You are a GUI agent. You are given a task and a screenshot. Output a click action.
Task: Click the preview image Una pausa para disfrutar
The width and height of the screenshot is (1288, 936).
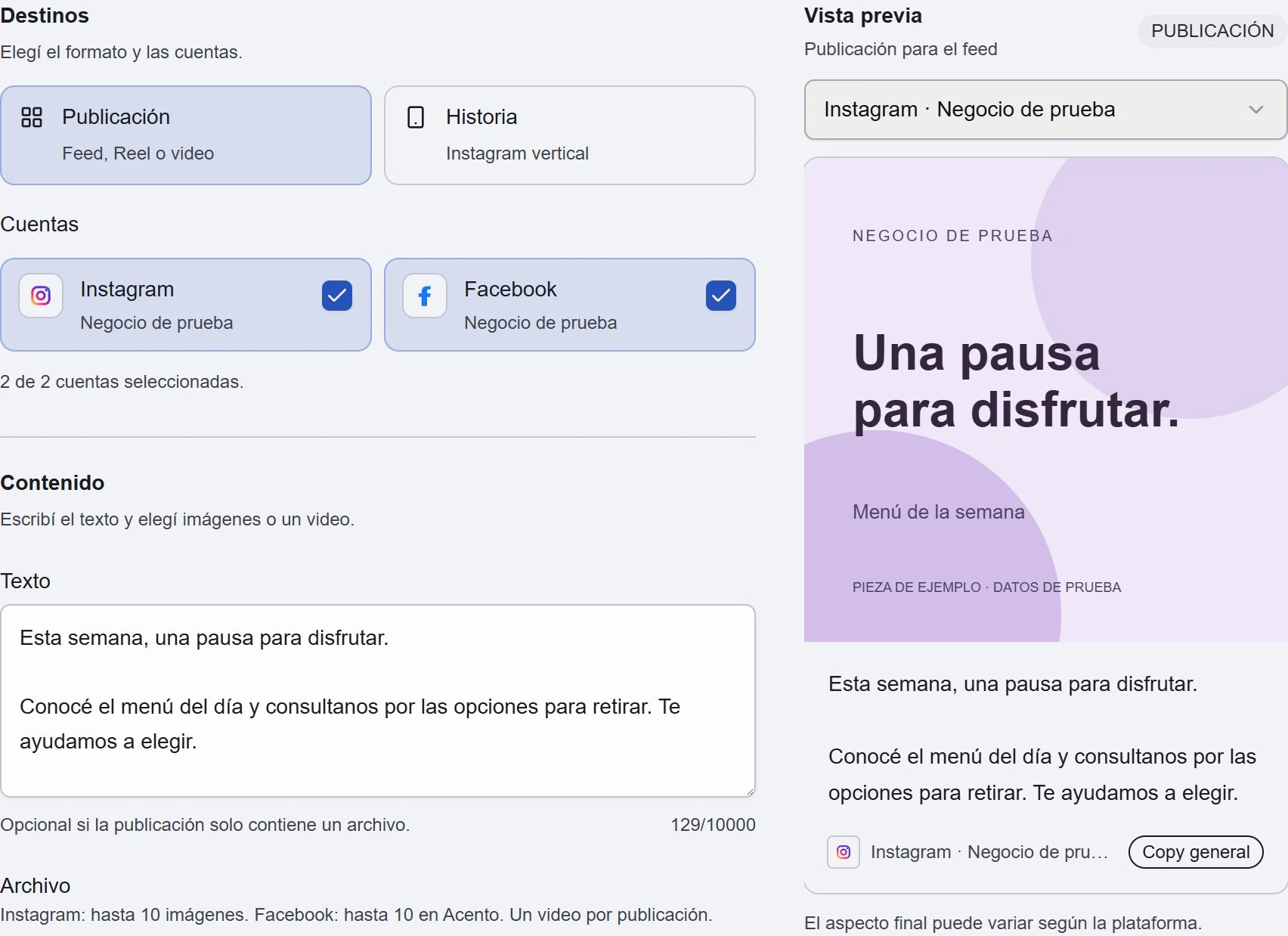click(x=1045, y=400)
